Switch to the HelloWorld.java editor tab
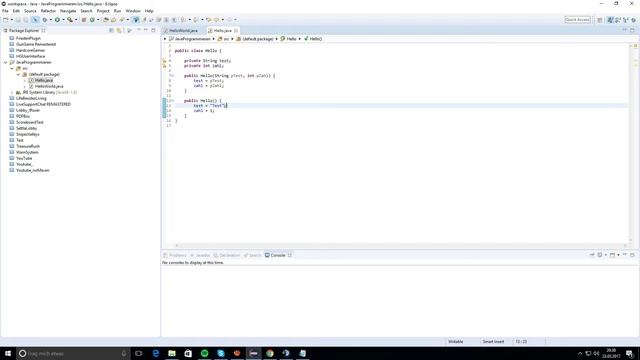The image size is (640, 360). point(183,31)
